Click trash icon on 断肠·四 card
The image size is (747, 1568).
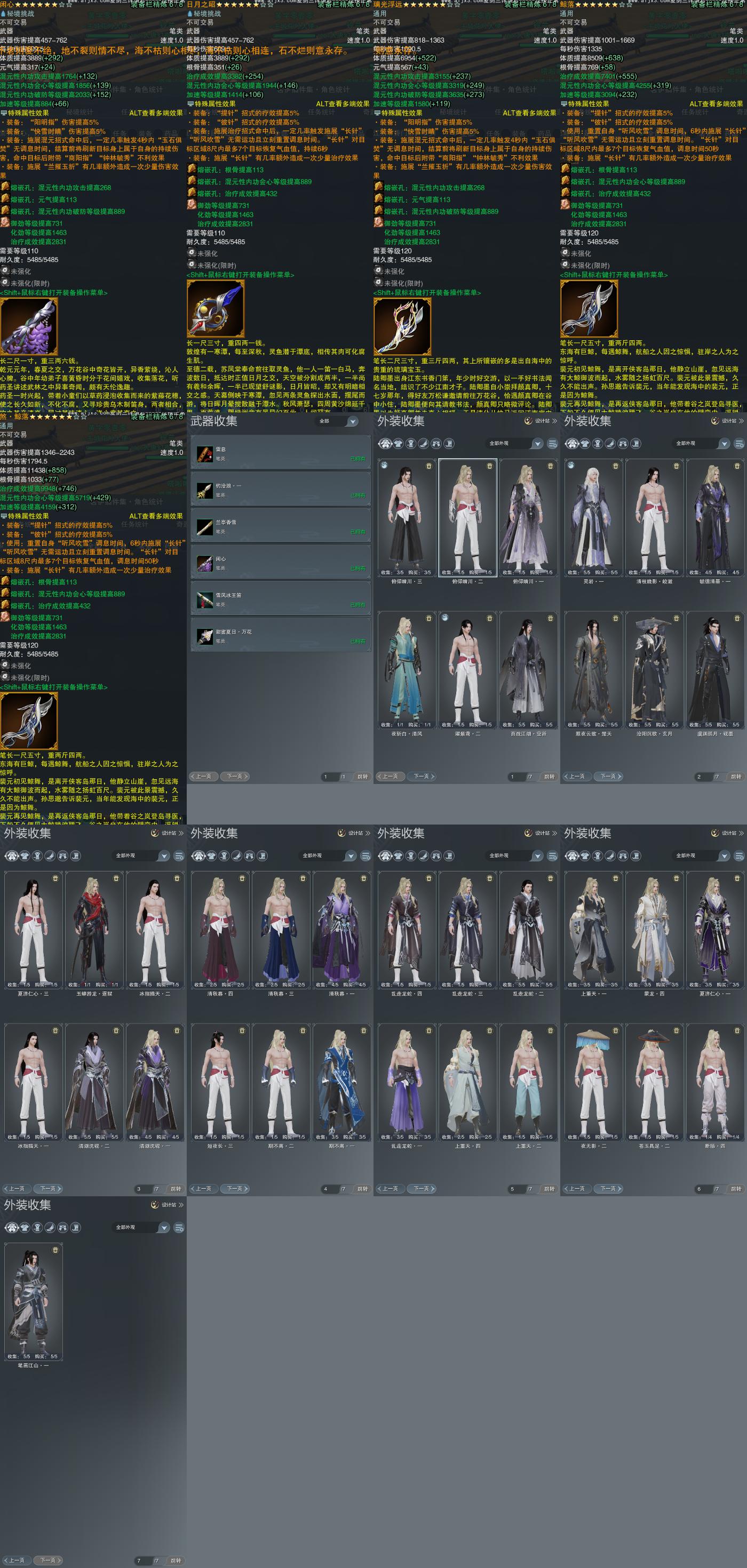[x=737, y=1030]
